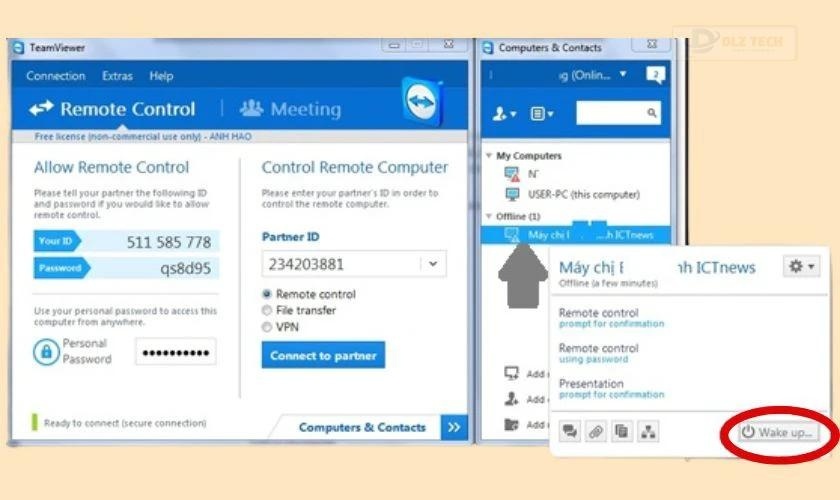Click the copy documents icon in popup
The height and width of the screenshot is (500, 840).
621,431
